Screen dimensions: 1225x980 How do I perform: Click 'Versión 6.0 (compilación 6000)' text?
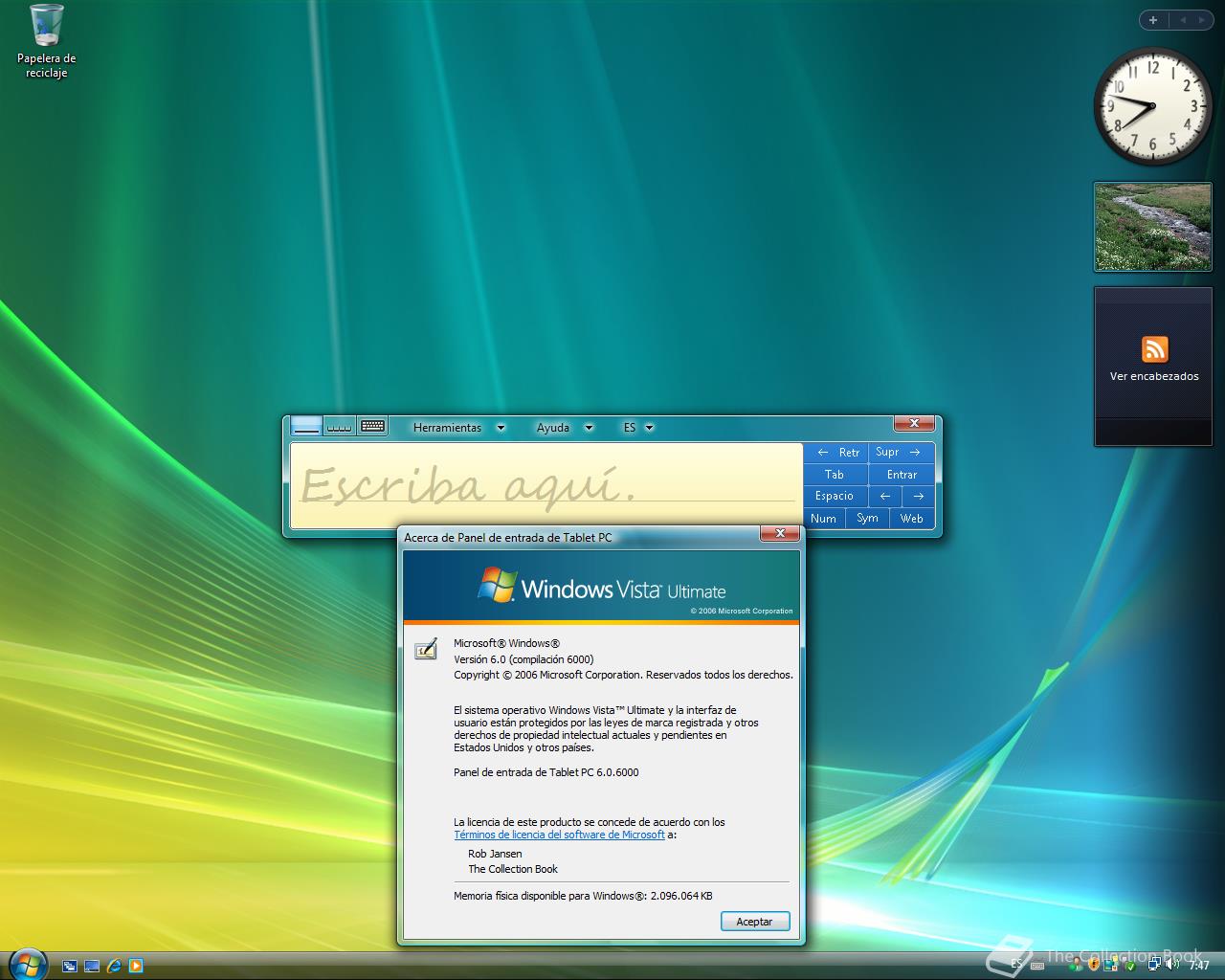pos(523,659)
